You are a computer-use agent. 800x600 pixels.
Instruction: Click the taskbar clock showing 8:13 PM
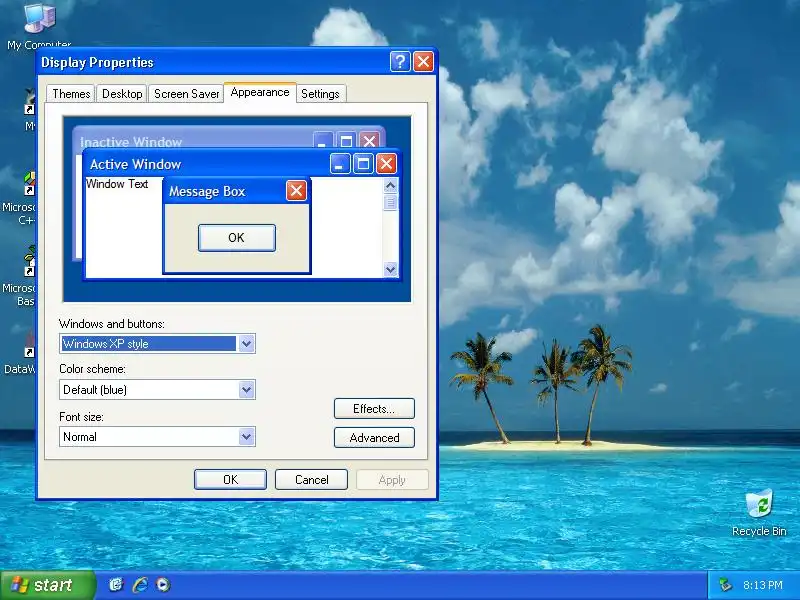pos(762,585)
